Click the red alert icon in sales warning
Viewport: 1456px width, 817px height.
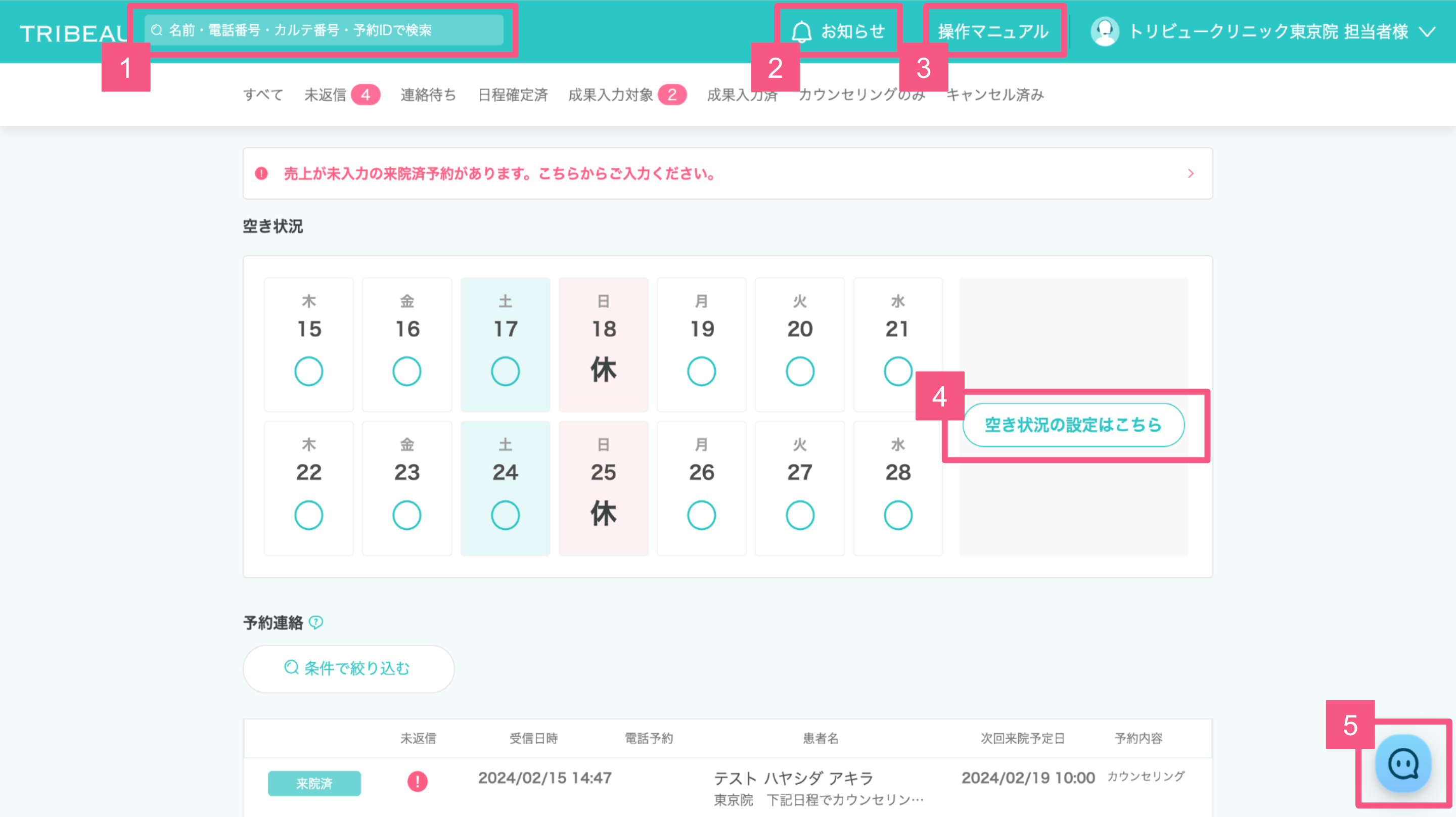(x=261, y=173)
